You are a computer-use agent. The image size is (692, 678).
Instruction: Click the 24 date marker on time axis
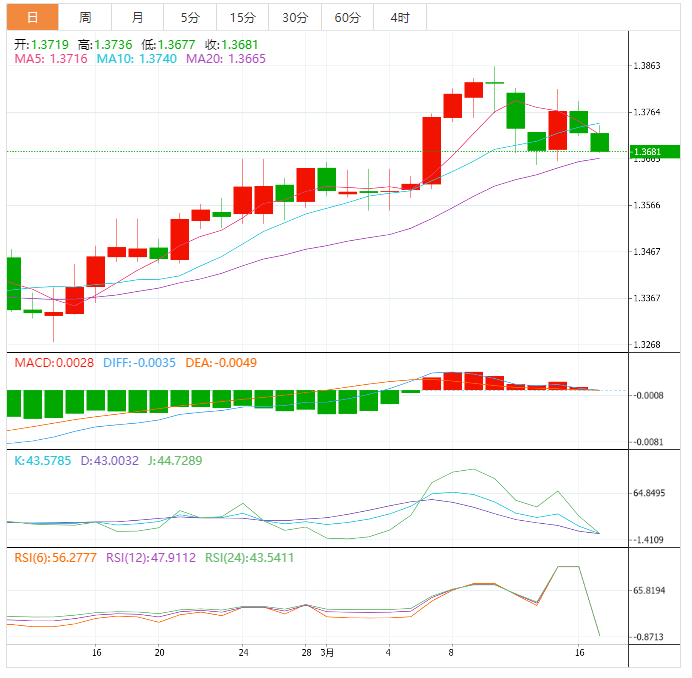tap(244, 652)
